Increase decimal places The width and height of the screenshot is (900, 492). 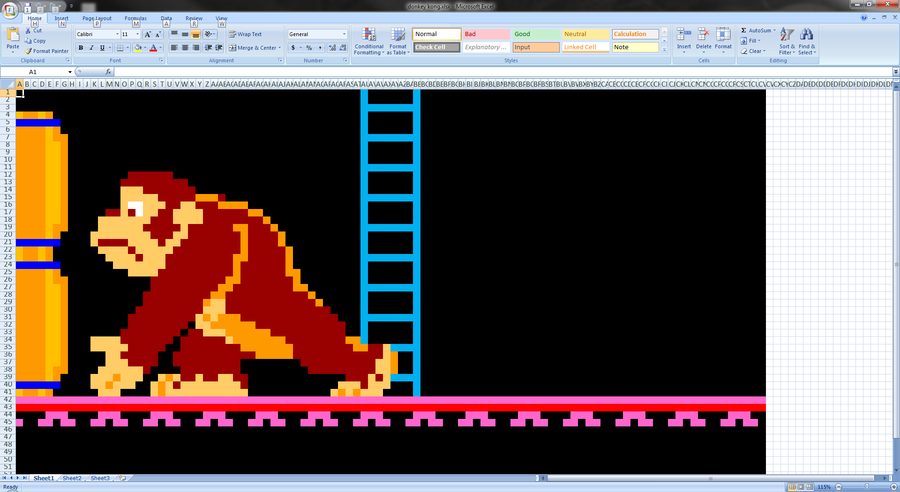click(332, 48)
